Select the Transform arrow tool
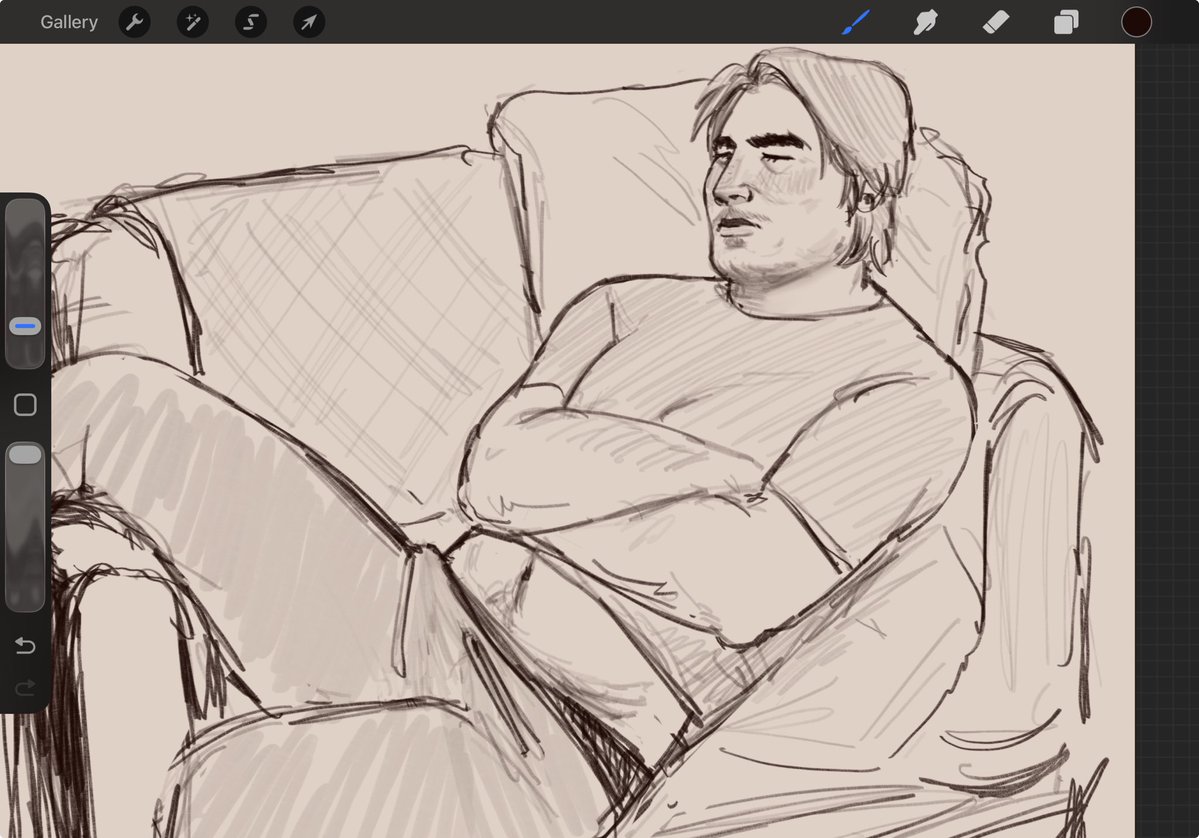Image resolution: width=1199 pixels, height=838 pixels. pyautogui.click(x=308, y=21)
